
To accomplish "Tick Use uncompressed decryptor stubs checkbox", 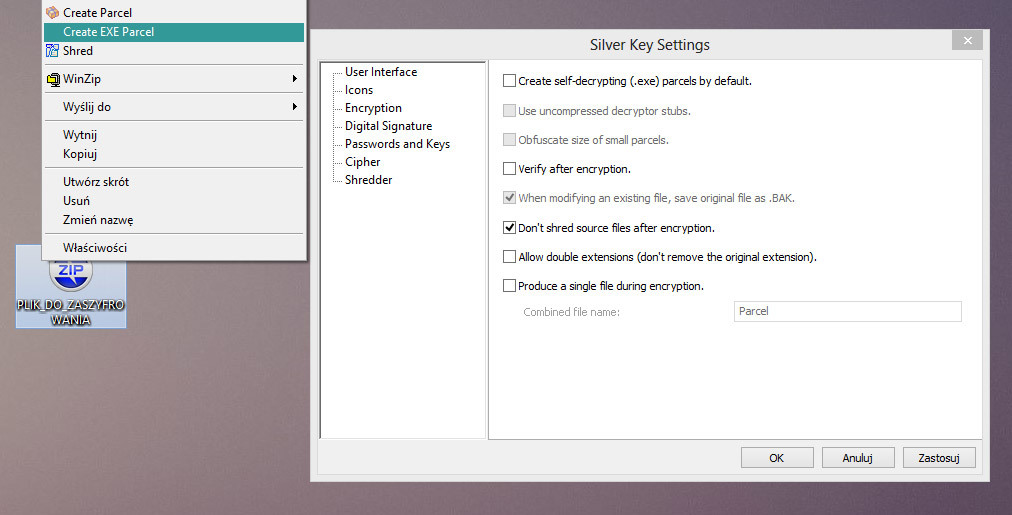I will click(509, 110).
